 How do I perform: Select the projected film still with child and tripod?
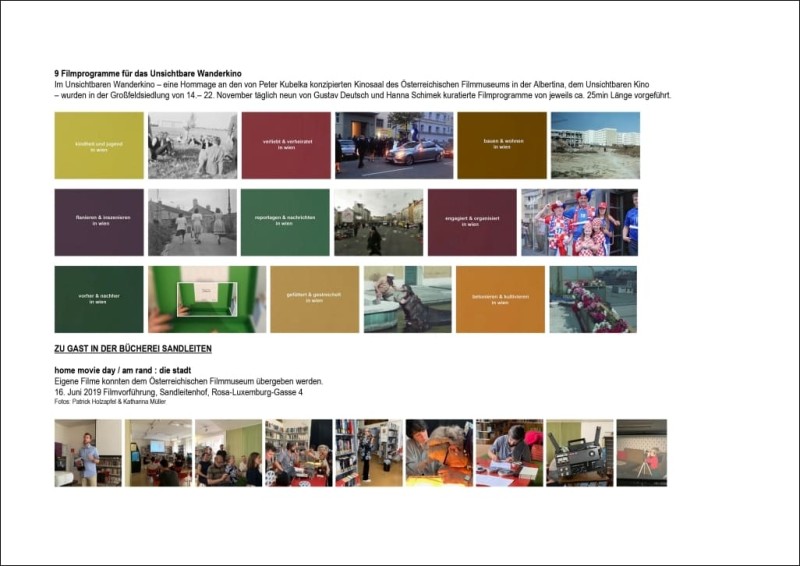coord(642,453)
